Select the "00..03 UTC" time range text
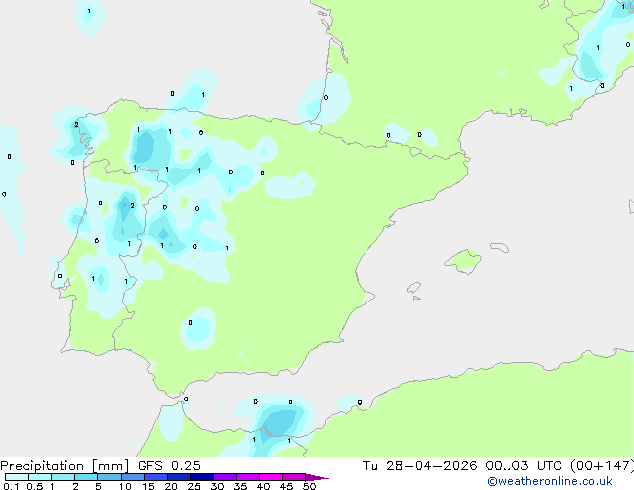 (x=524, y=466)
